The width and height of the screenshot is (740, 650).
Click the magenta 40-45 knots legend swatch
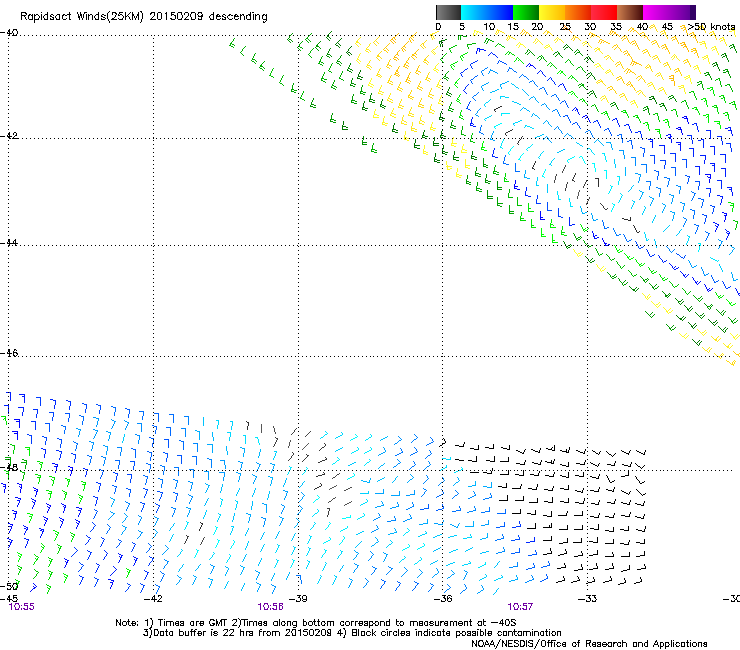pos(656,12)
